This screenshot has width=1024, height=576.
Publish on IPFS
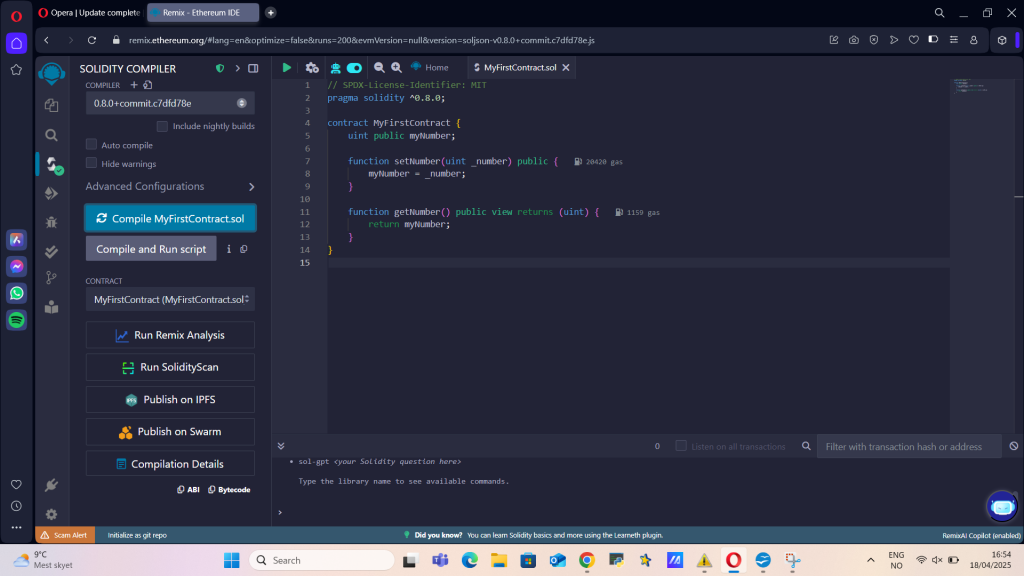tap(170, 399)
